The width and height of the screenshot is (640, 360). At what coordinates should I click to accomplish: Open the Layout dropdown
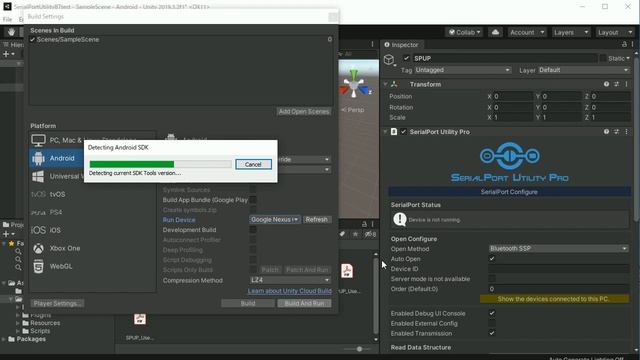(615, 32)
